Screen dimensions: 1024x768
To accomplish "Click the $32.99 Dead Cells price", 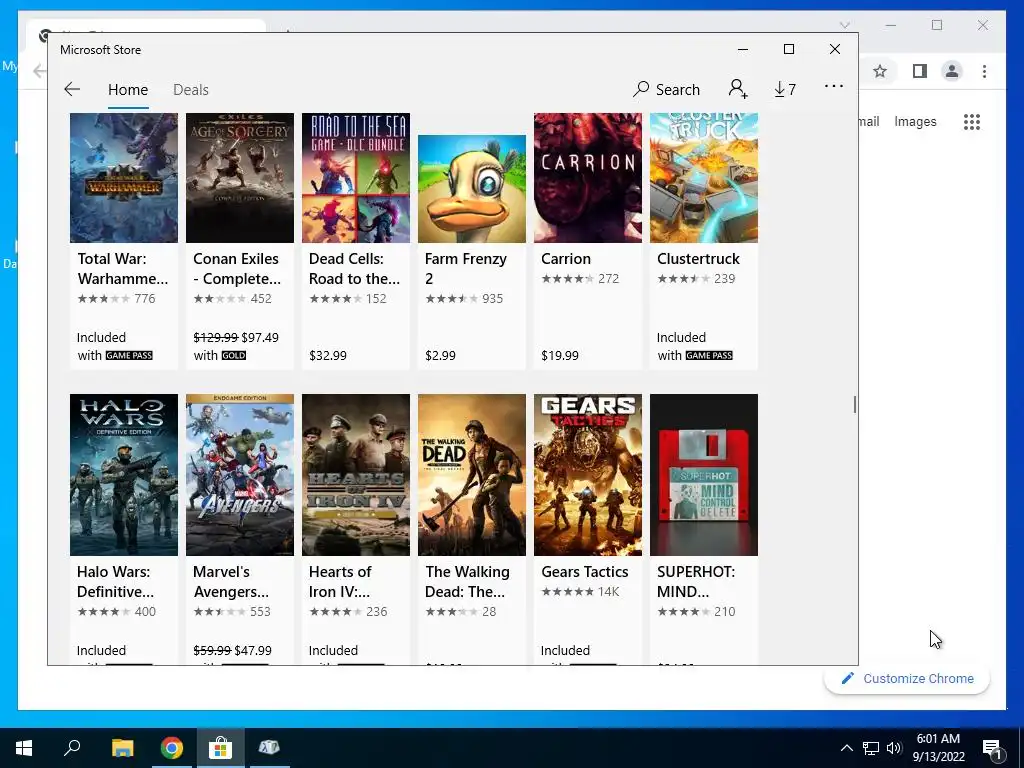I will pyautogui.click(x=328, y=355).
